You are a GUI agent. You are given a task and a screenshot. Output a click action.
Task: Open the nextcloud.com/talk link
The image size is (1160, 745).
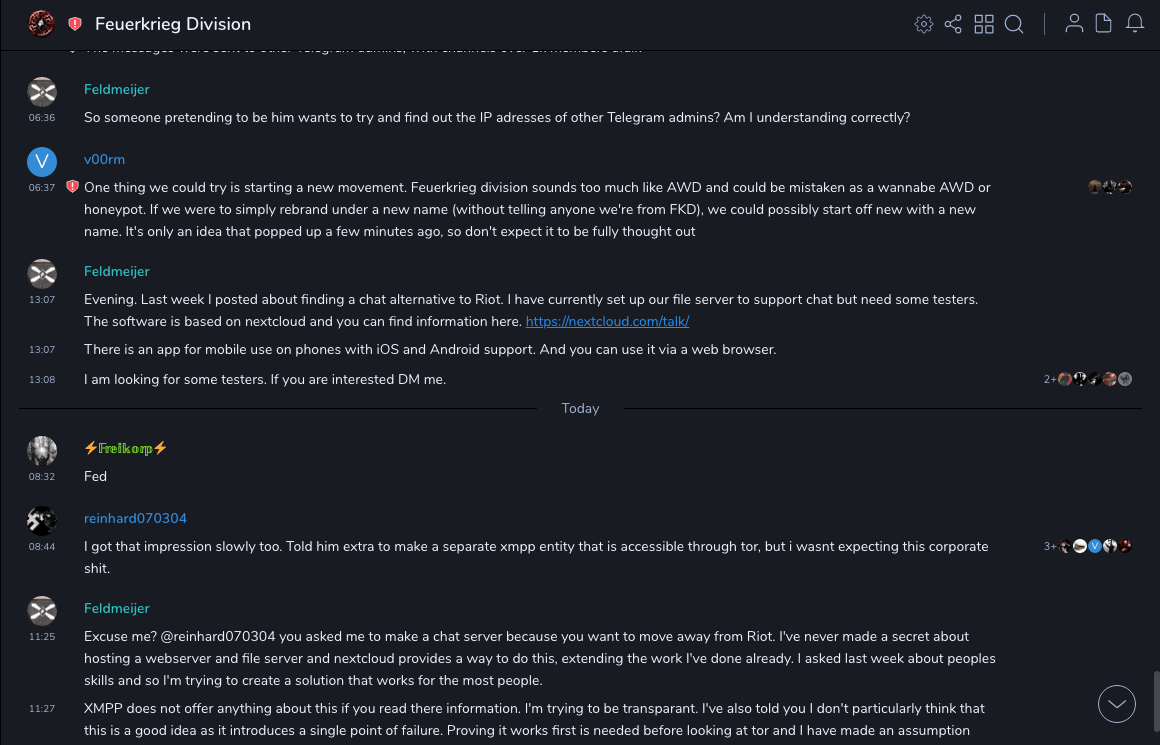(x=607, y=321)
